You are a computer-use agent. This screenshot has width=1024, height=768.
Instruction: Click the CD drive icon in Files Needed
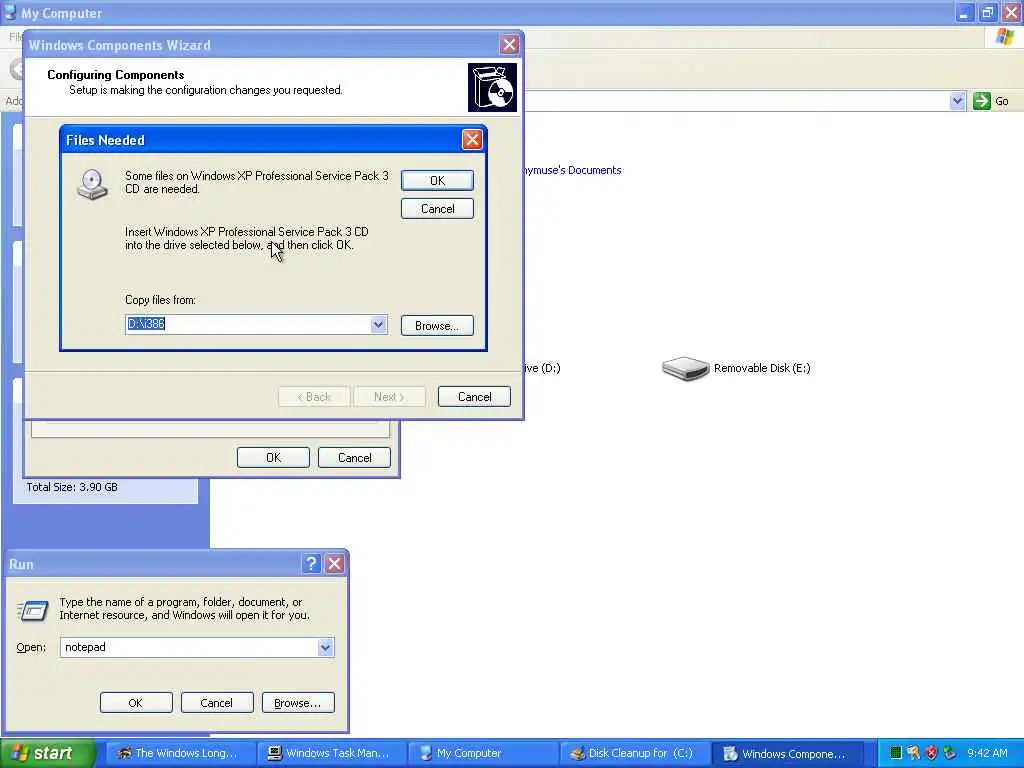(x=92, y=185)
